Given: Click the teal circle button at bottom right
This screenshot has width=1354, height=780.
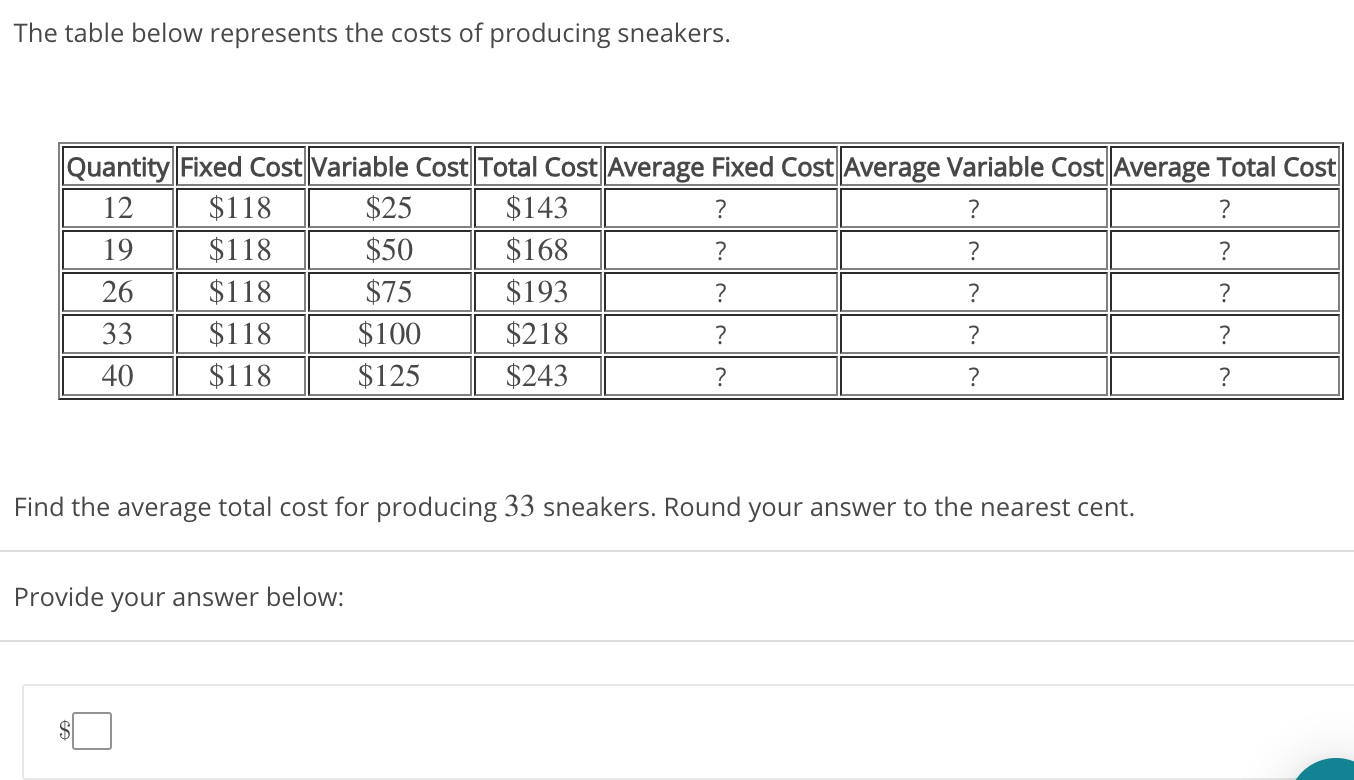Looking at the screenshot, I should 1329,771.
